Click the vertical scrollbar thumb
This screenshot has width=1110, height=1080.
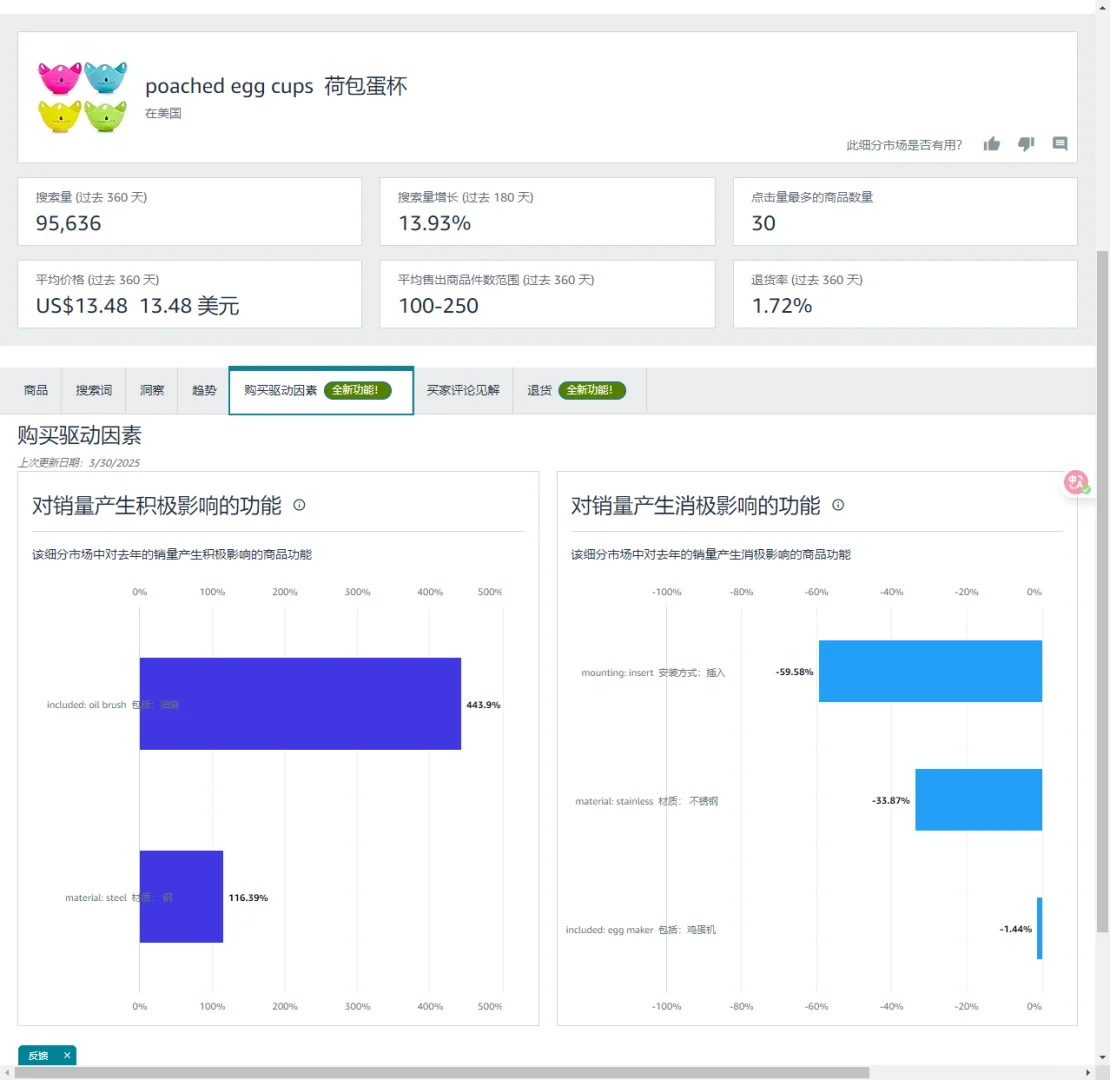[x=1102, y=591]
